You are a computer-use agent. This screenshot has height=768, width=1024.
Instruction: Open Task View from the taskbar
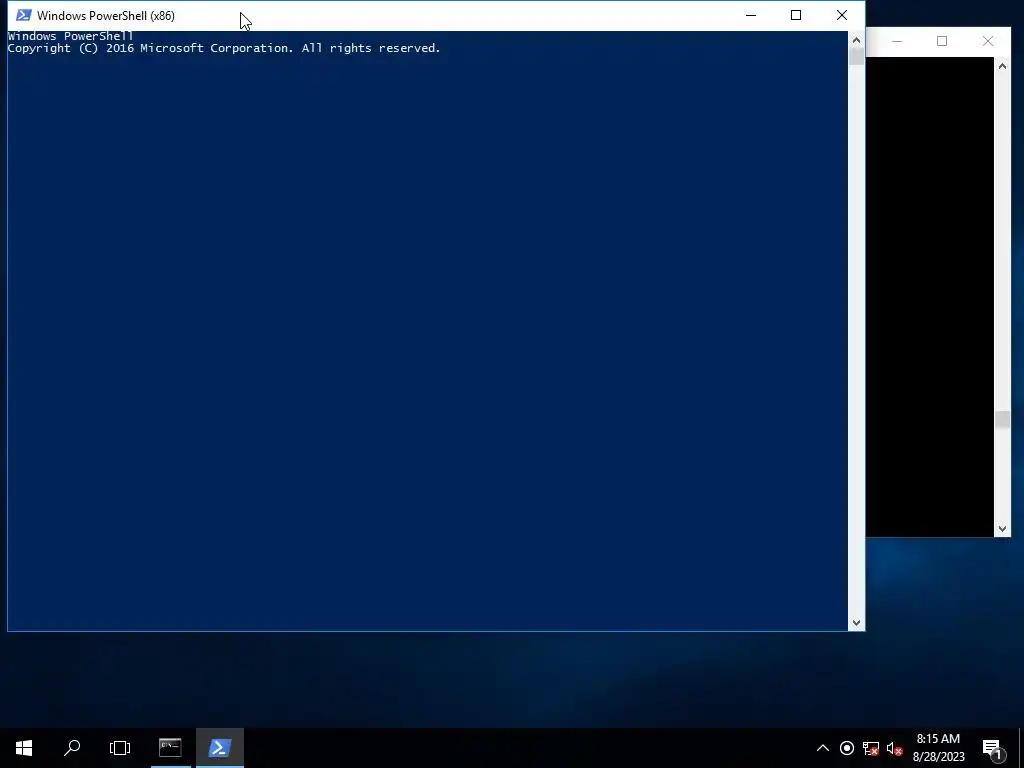point(120,748)
